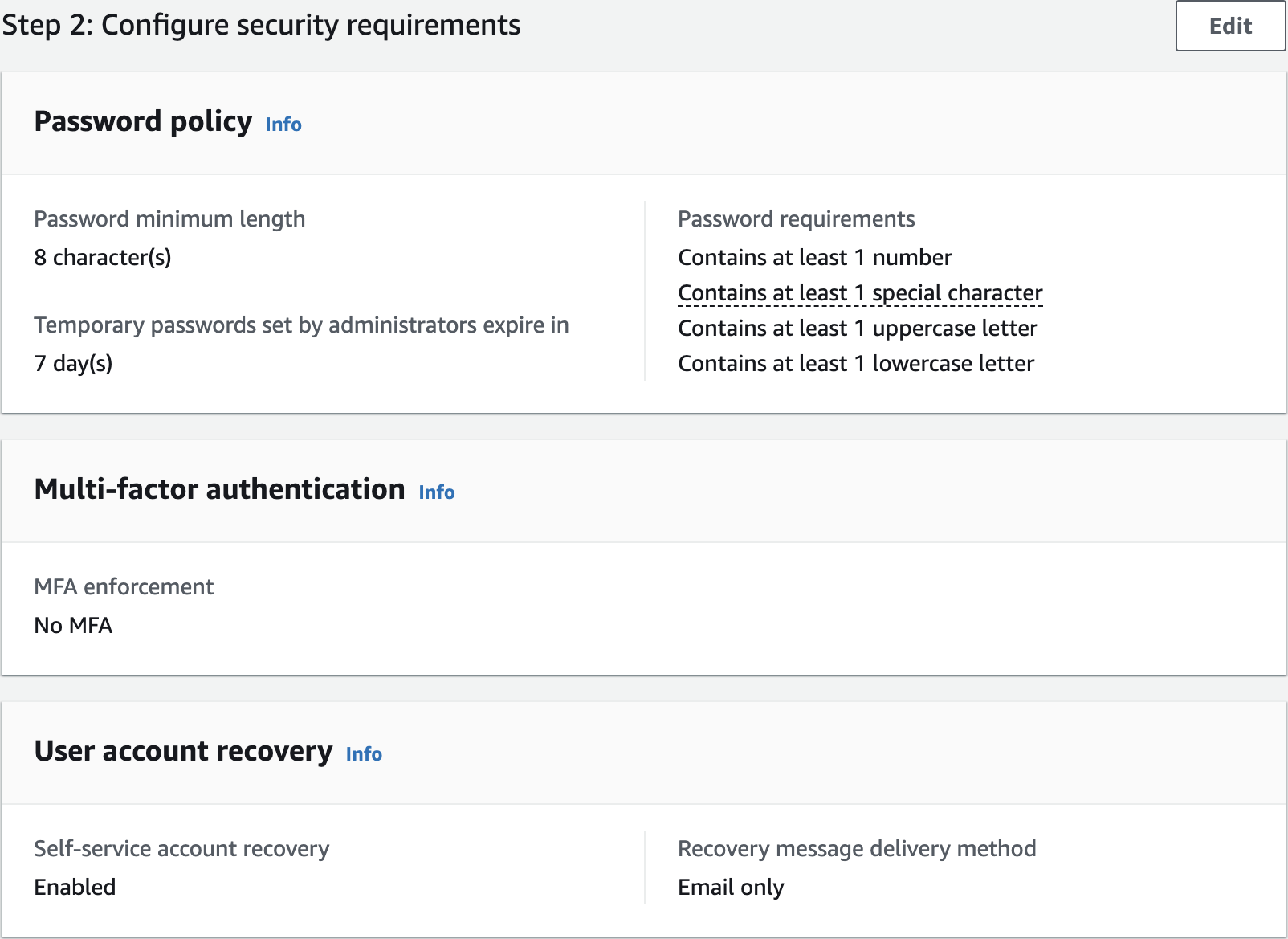
Task: Click the lowercase letter requirement text
Action: coord(856,364)
